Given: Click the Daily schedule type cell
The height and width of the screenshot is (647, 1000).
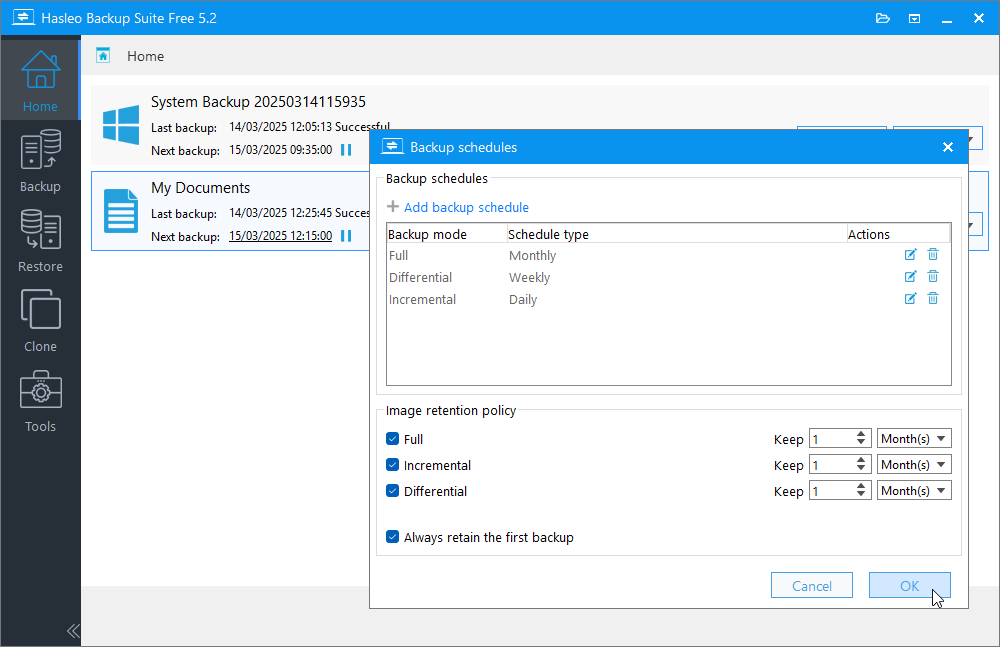Looking at the screenshot, I should click(x=523, y=299).
